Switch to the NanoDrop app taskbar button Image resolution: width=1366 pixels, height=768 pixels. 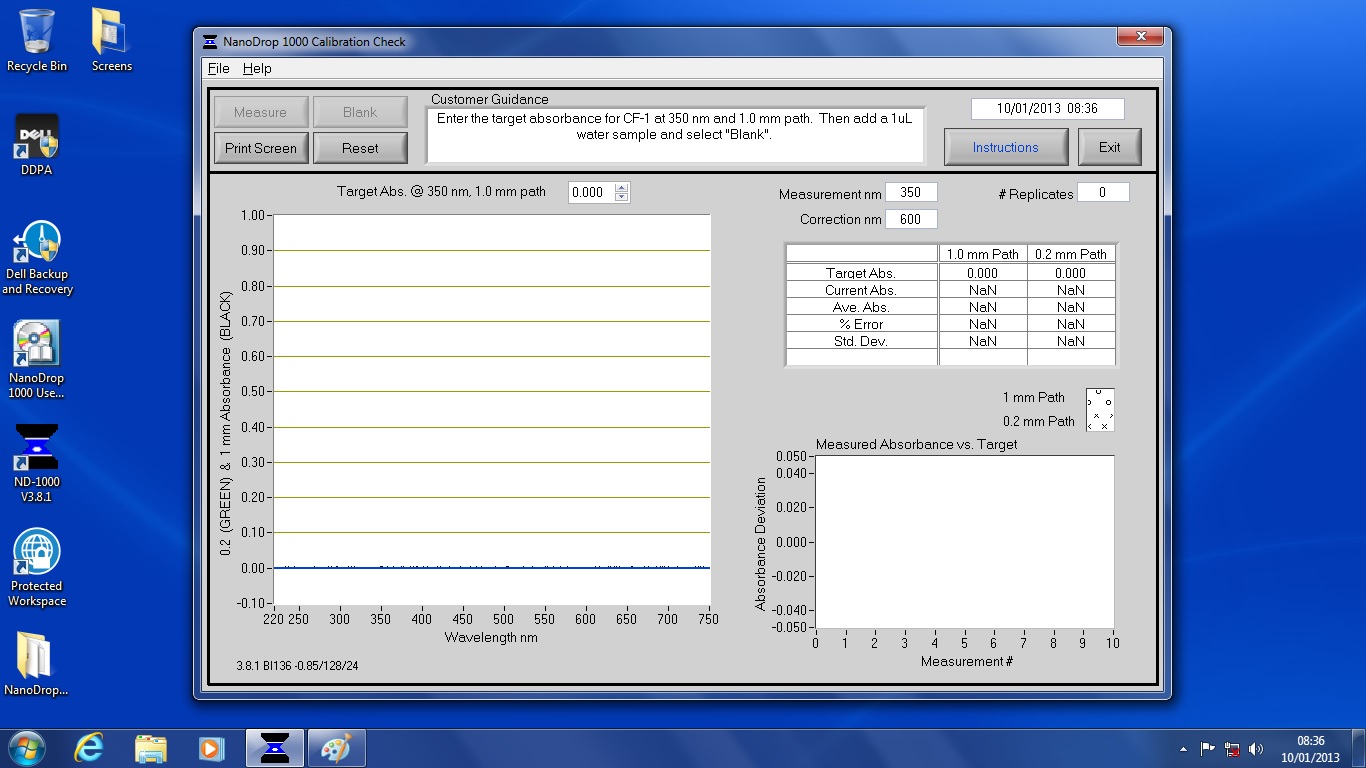[x=274, y=748]
